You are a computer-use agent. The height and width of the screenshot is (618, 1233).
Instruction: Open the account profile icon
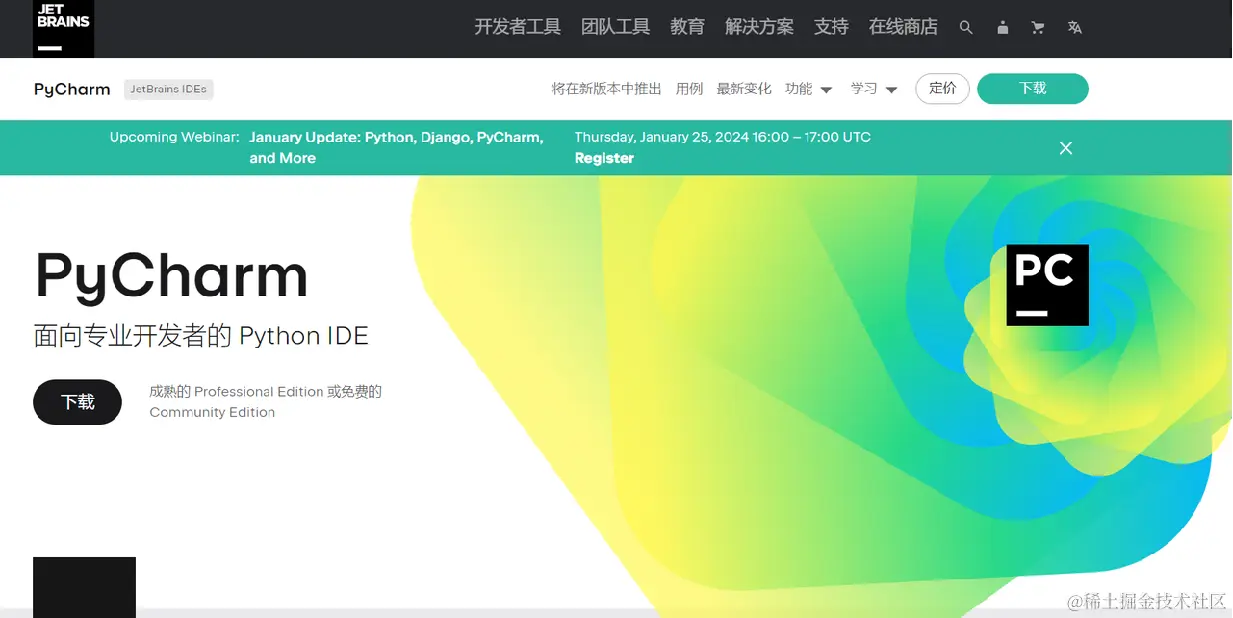pyautogui.click(x=1002, y=28)
